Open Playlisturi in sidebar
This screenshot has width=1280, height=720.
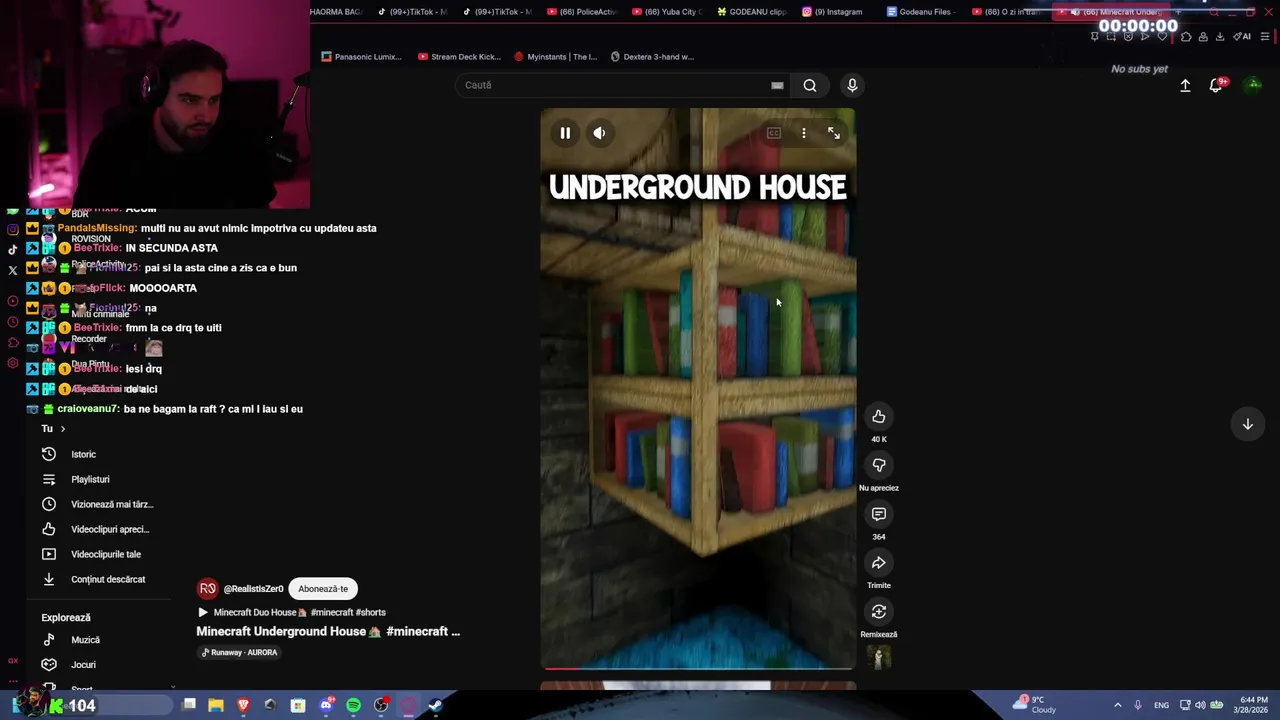coord(90,479)
